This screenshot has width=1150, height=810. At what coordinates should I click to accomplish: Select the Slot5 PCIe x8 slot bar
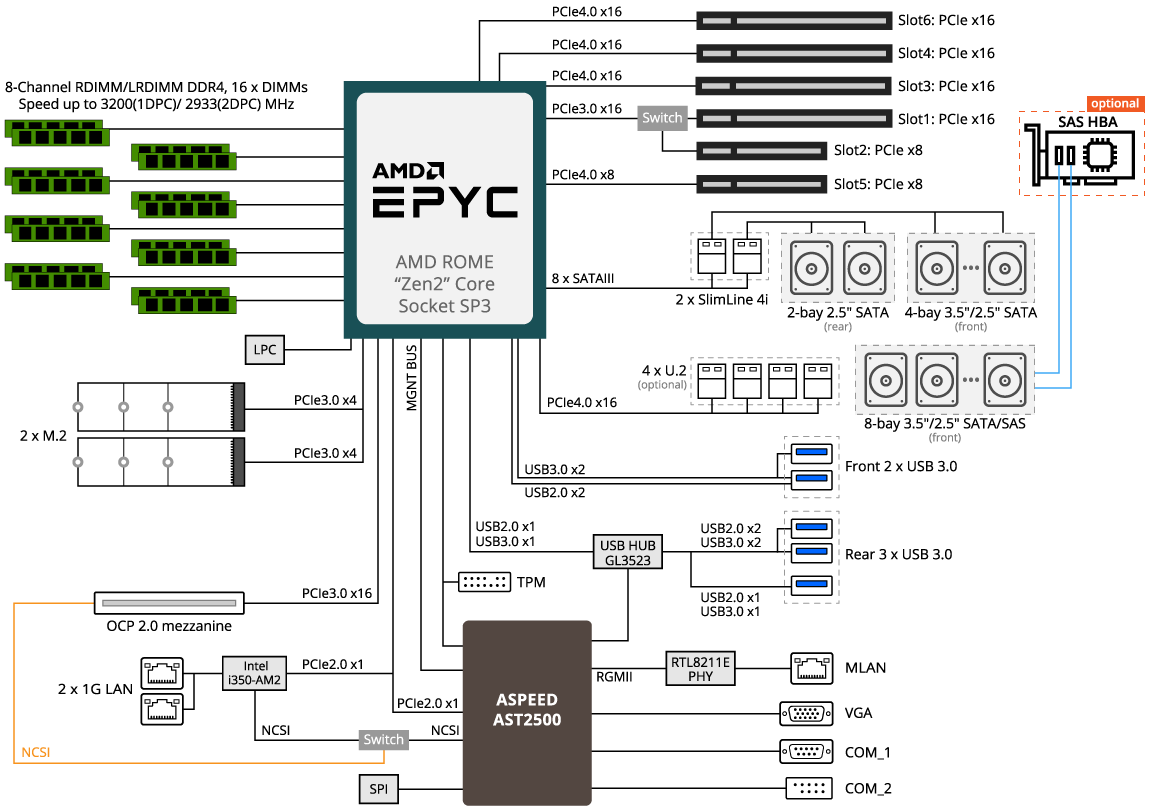click(x=761, y=184)
